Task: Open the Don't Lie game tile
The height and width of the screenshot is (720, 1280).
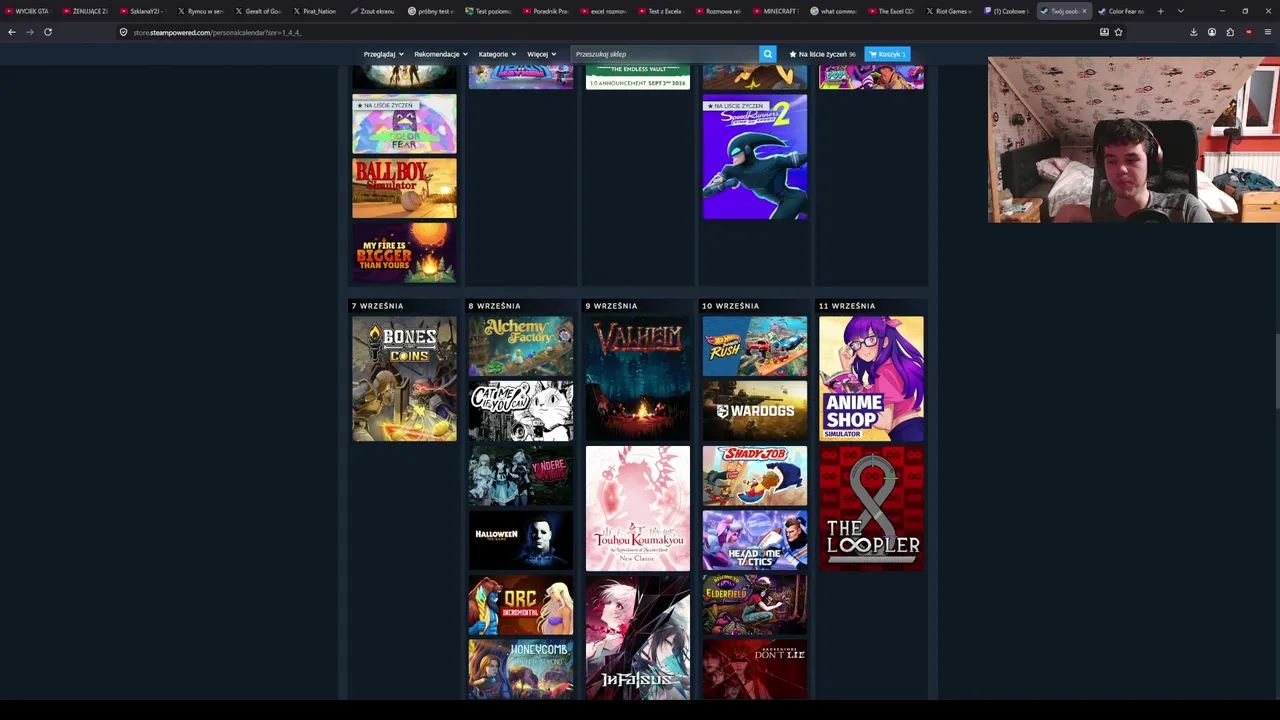Action: pyautogui.click(x=755, y=669)
